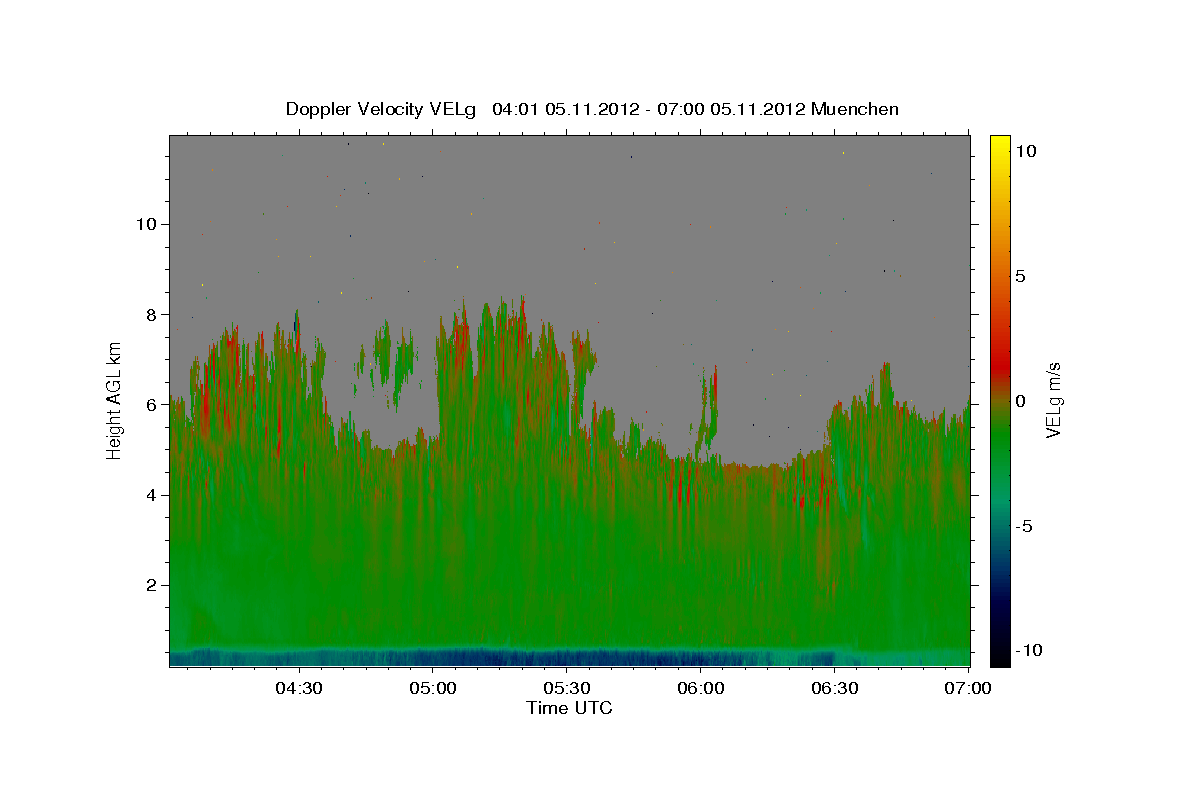Click the colorbar label '-5'
Image resolution: width=1200 pixels, height=800 pixels.
(x=1024, y=526)
